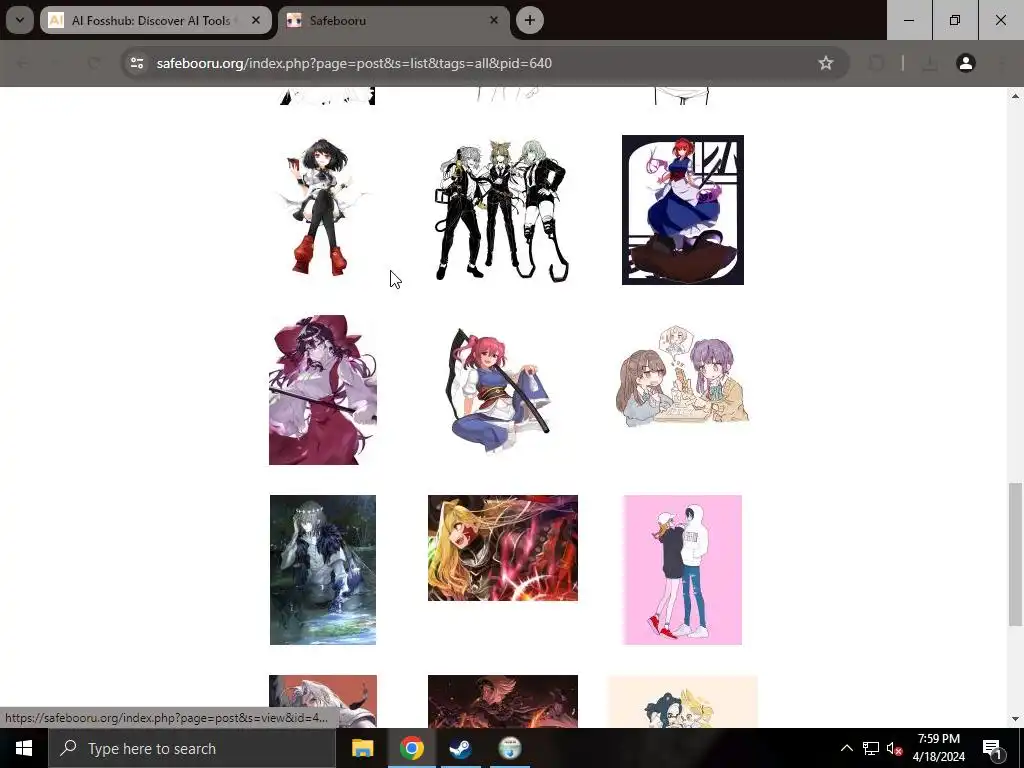Click the site information icon in address bar
Image resolution: width=1024 pixels, height=768 pixels.
pyautogui.click(x=137, y=63)
